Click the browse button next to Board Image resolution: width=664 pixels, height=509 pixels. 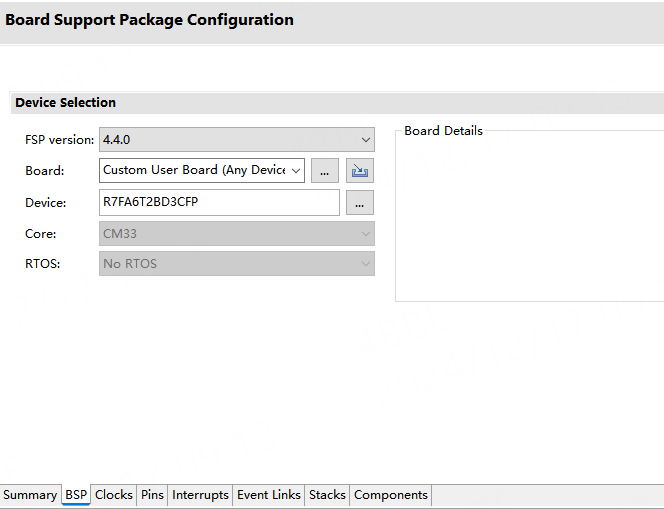[325, 171]
